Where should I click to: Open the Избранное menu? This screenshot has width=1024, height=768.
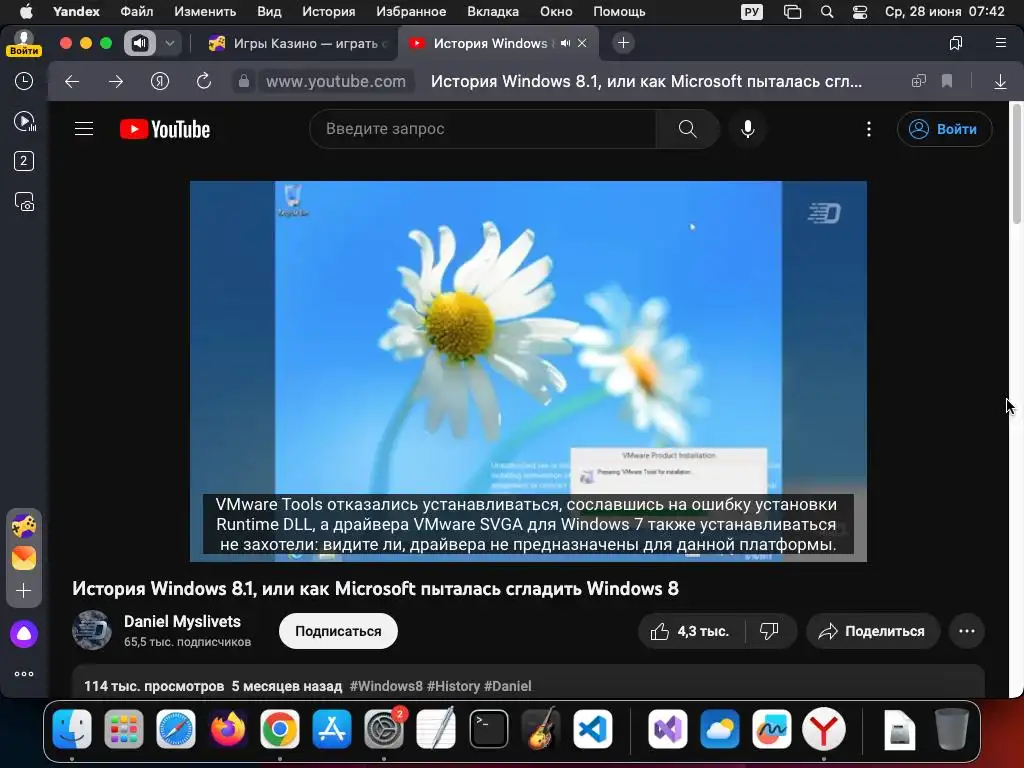[411, 12]
